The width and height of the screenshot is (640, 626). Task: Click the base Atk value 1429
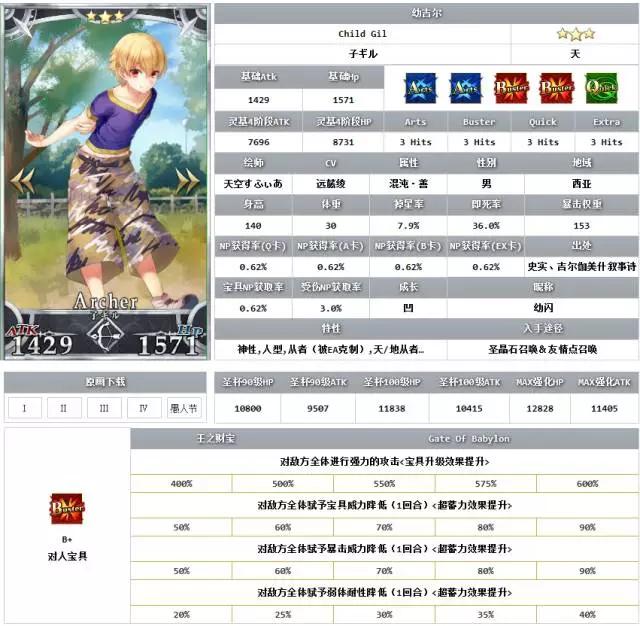click(x=258, y=100)
